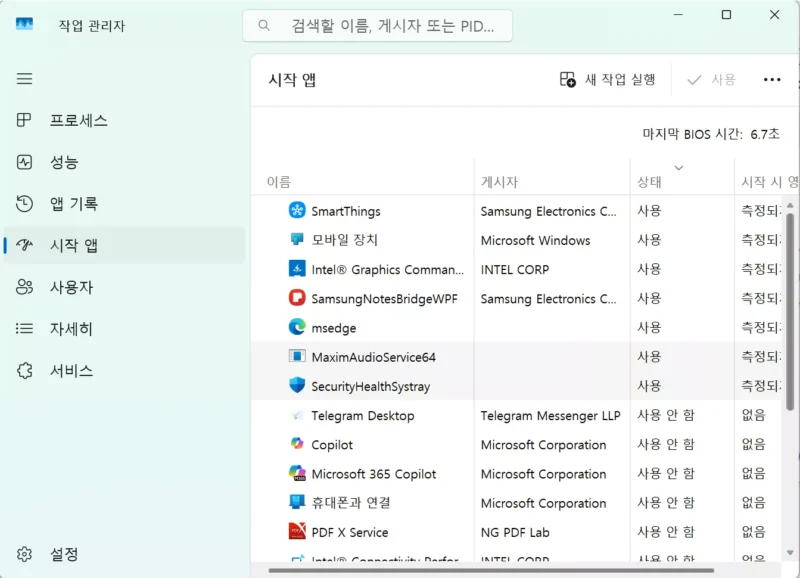Screen dimensions: 800x578
Task: Open the hamburger navigation menu
Action: (24, 79)
